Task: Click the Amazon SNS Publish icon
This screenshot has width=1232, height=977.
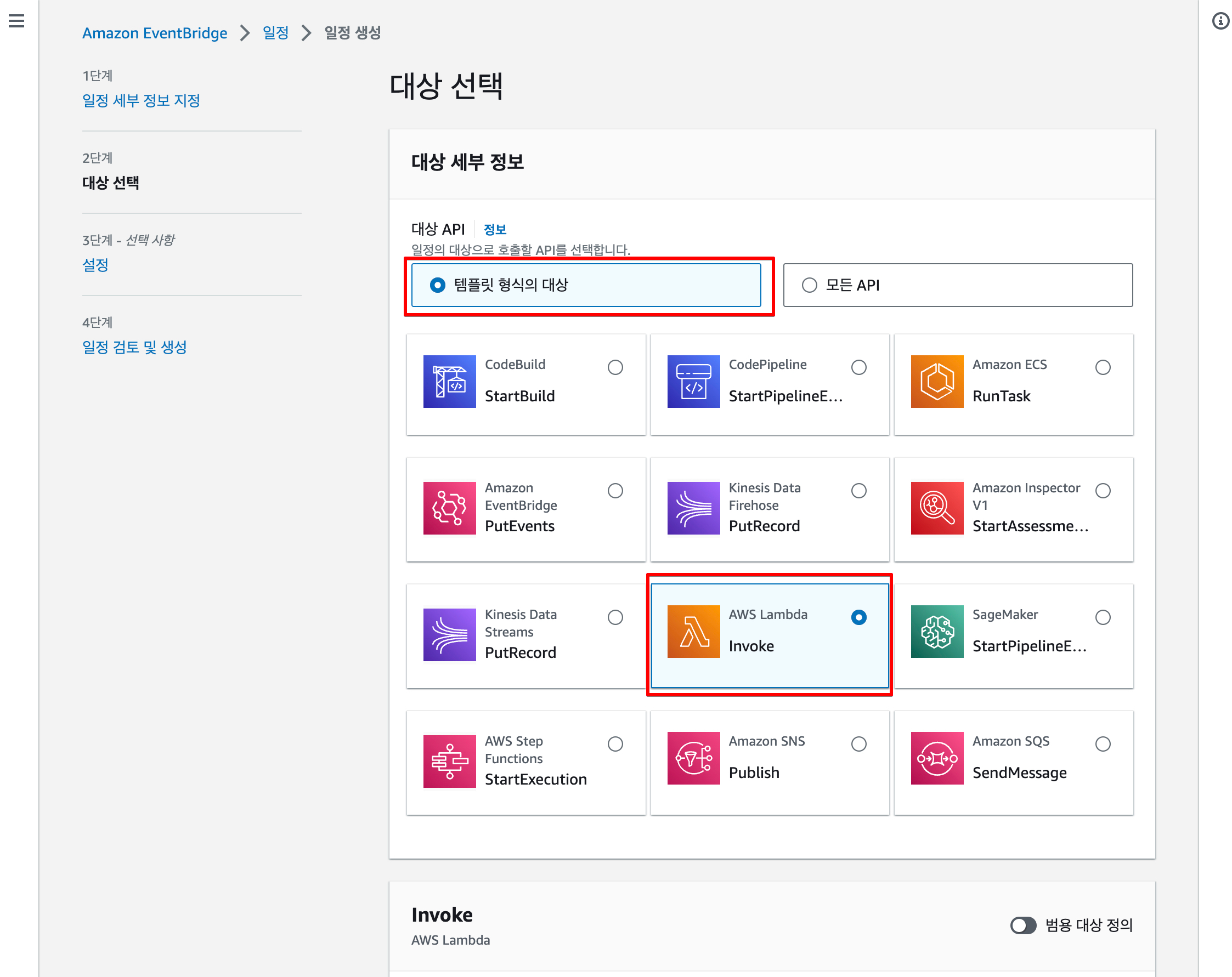Action: [693, 758]
